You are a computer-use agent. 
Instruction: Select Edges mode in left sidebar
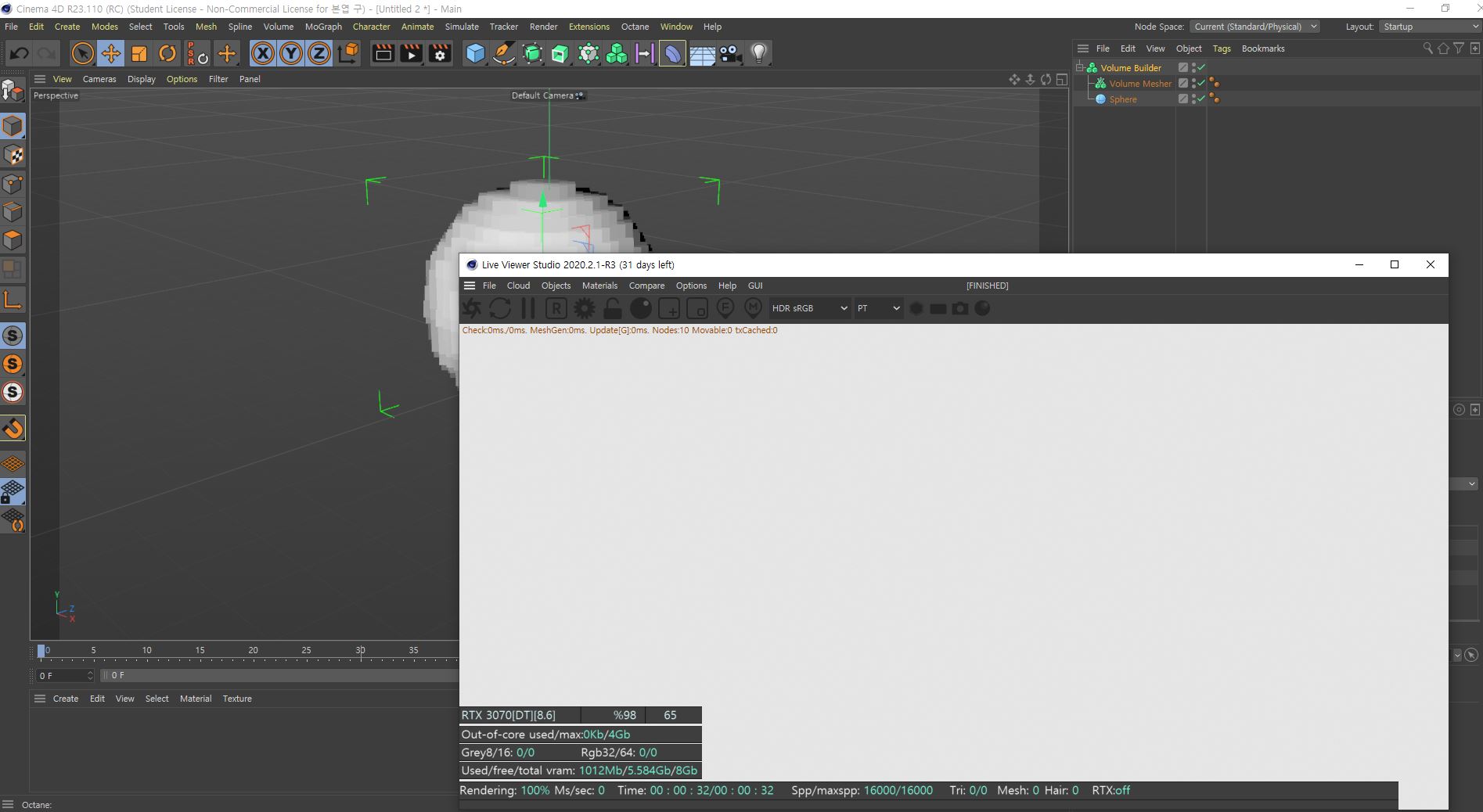[13, 212]
